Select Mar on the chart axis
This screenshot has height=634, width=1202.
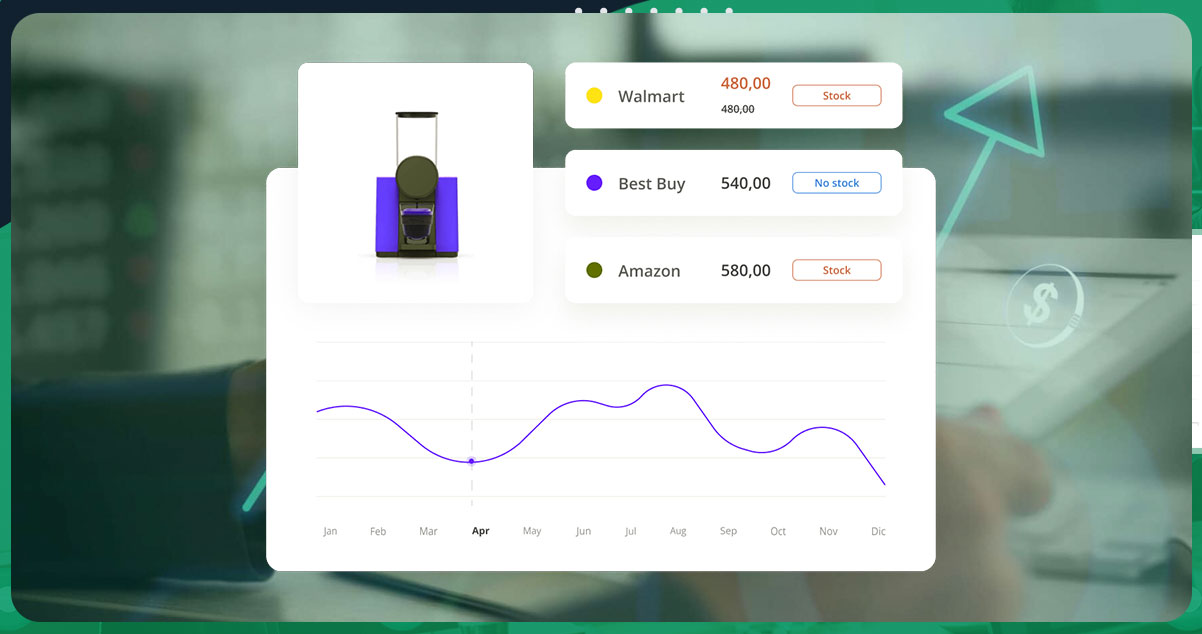click(428, 531)
